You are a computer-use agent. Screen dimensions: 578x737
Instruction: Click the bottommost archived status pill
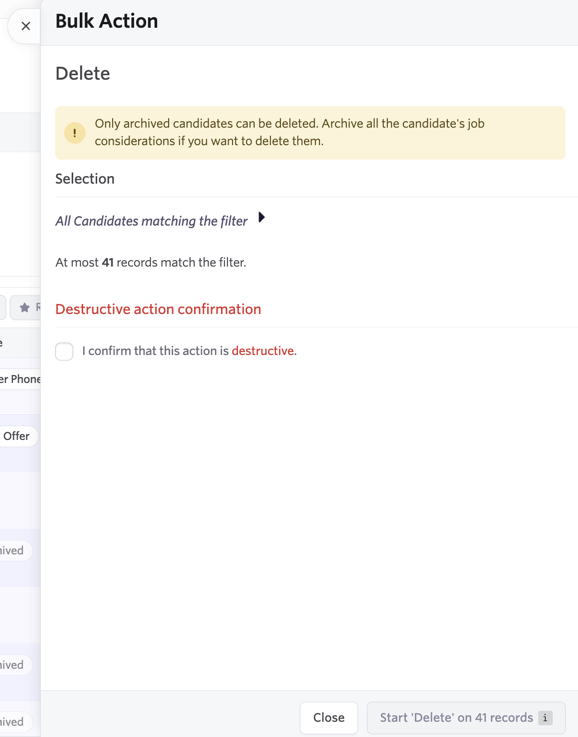[14, 721]
